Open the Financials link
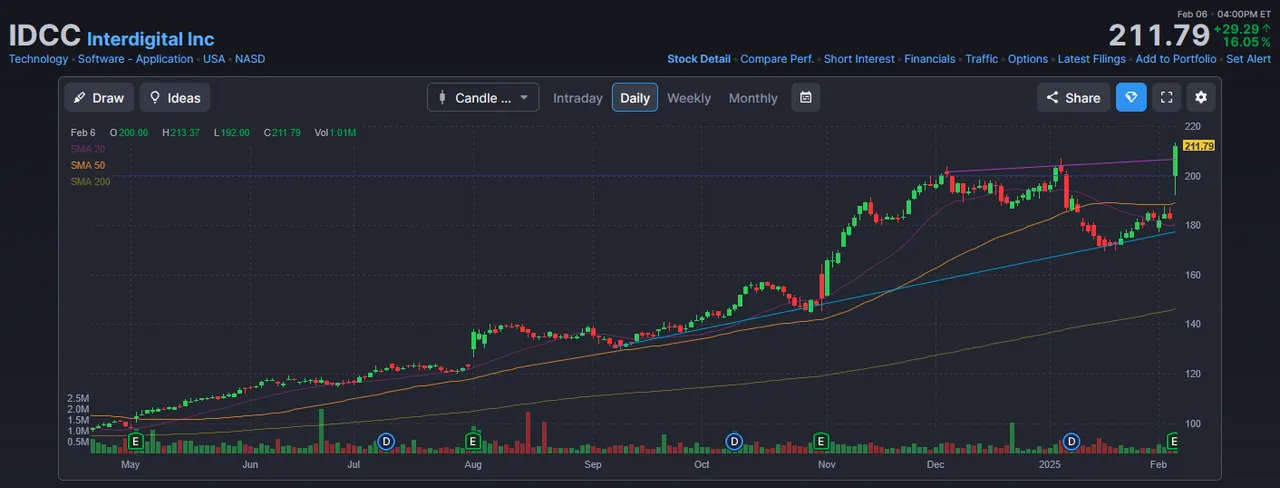 pyautogui.click(x=930, y=59)
